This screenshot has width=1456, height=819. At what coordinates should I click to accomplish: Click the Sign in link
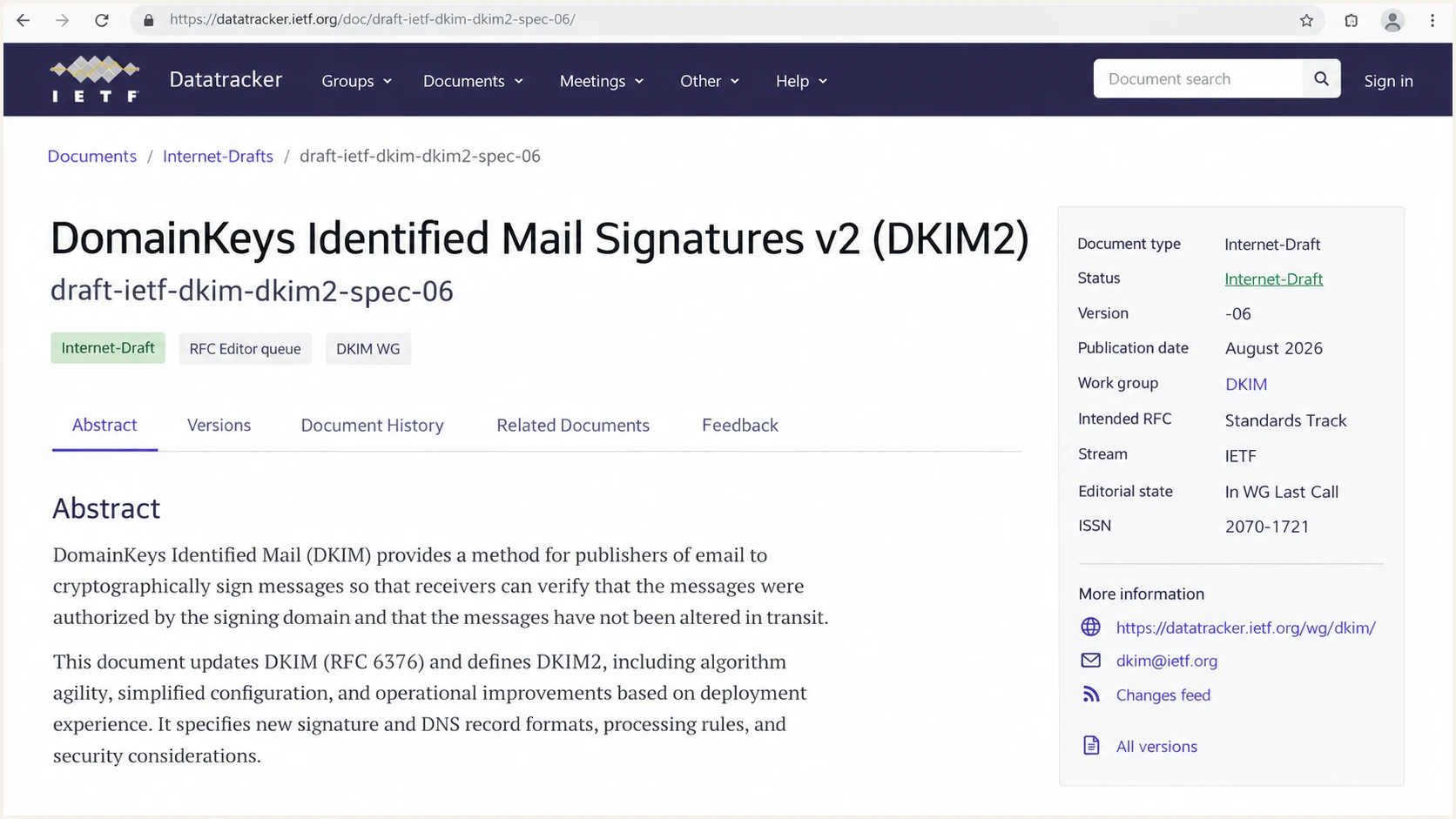1388,81
